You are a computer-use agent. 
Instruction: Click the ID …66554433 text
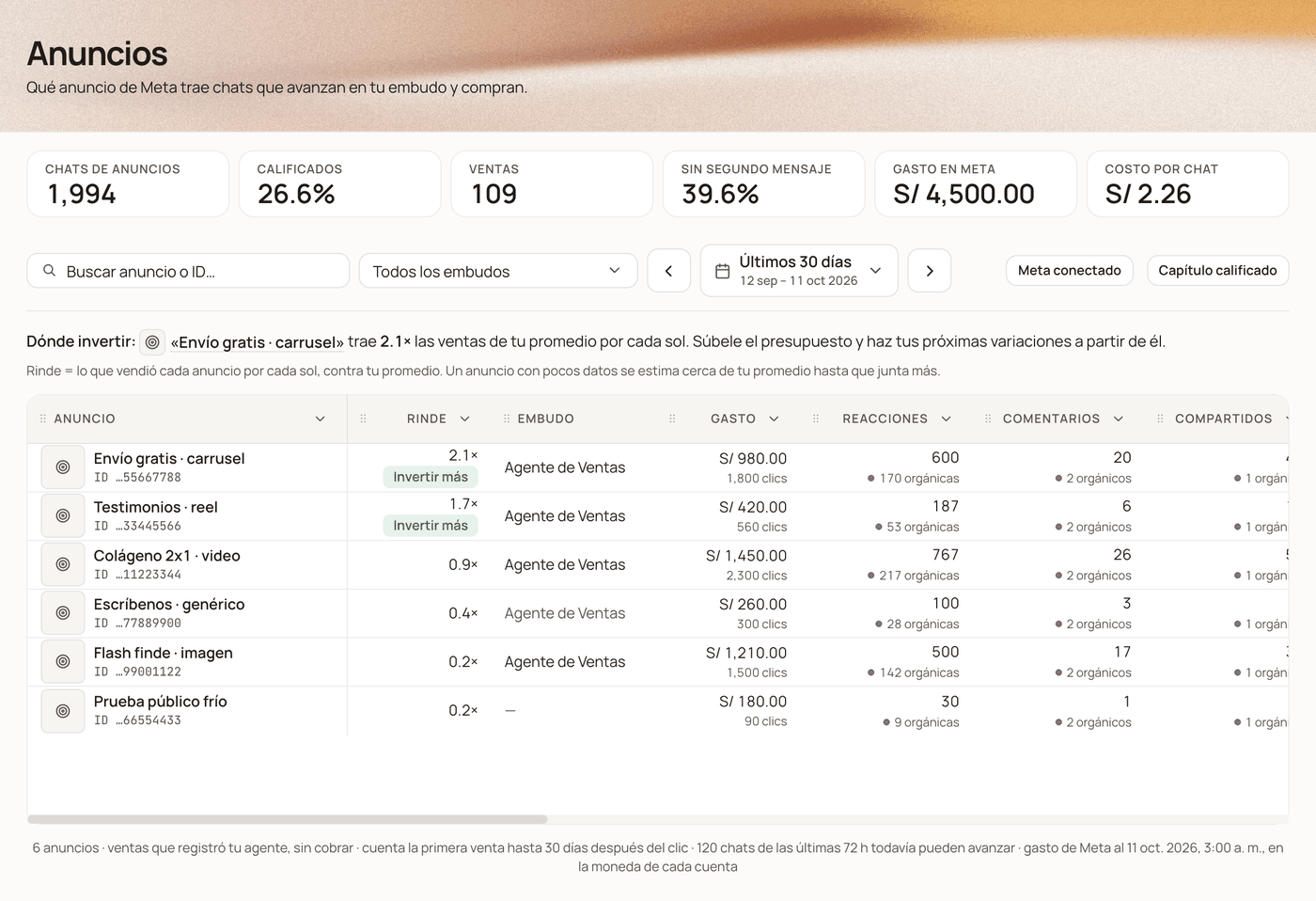tap(137, 720)
